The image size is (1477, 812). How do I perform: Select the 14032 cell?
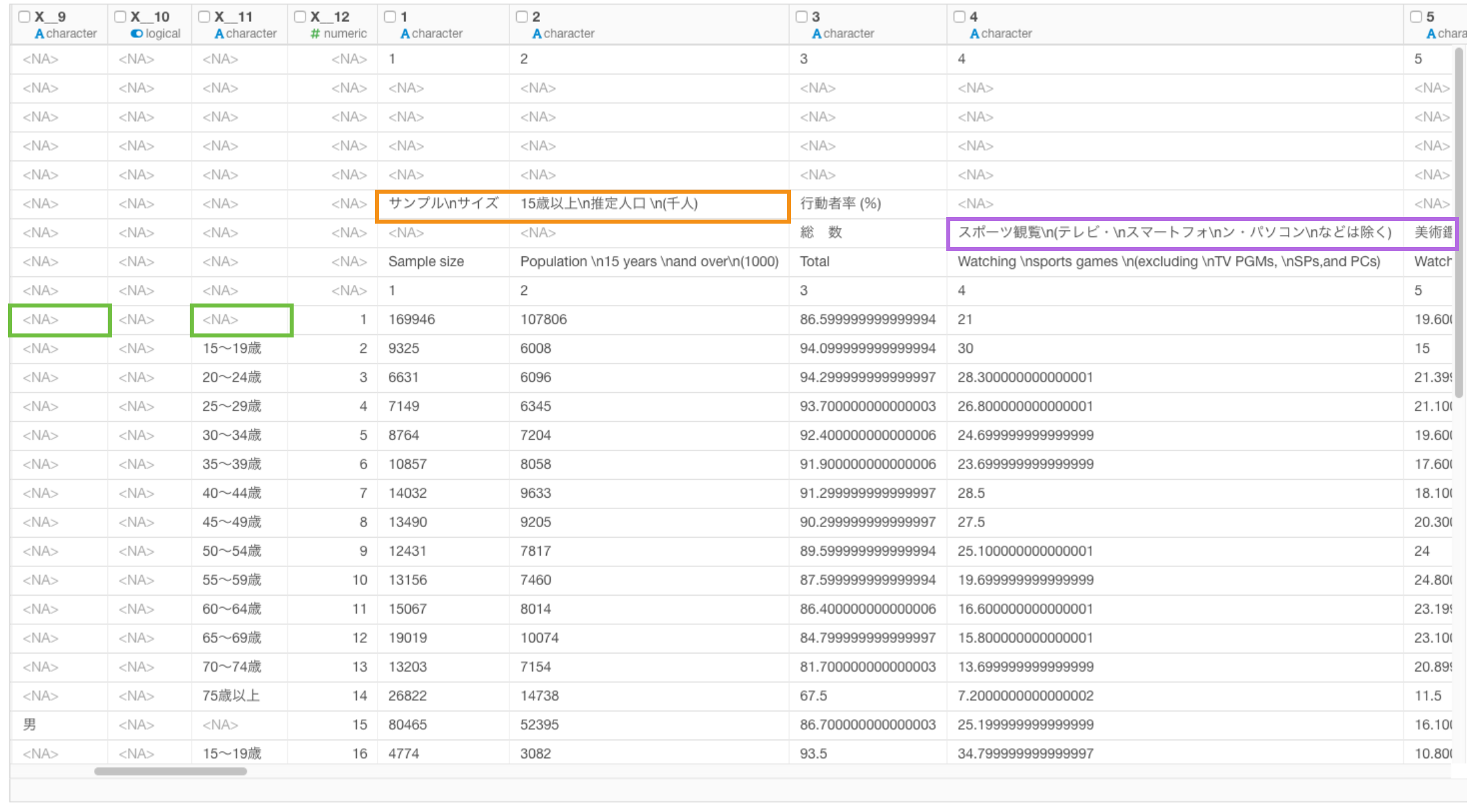[443, 493]
